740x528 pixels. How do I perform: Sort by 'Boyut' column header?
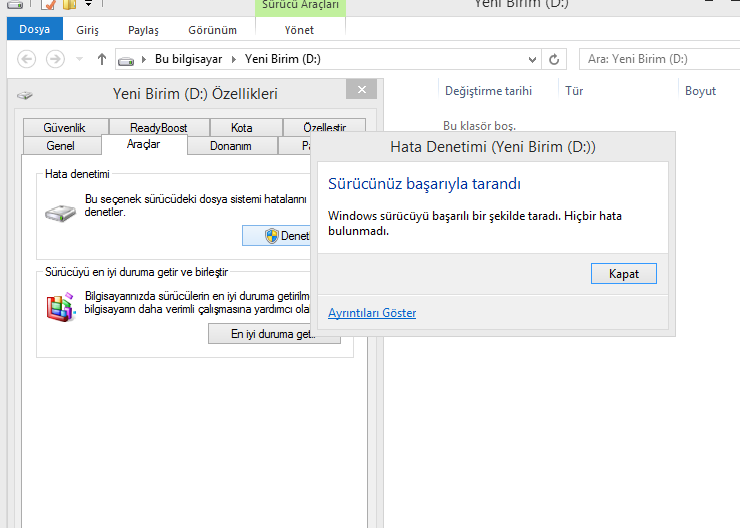click(x=700, y=91)
